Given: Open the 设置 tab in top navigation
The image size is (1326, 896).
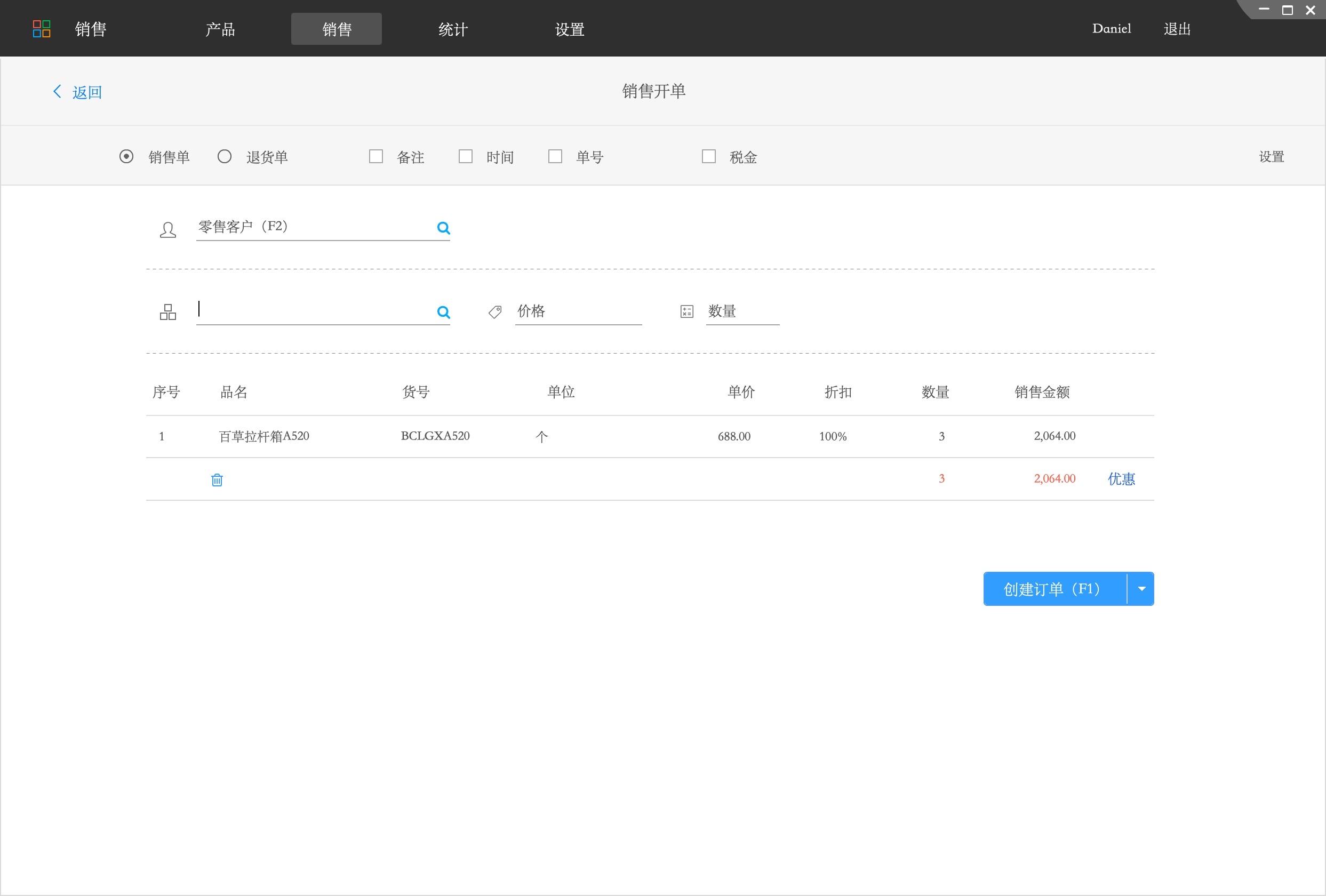Looking at the screenshot, I should 570,29.
